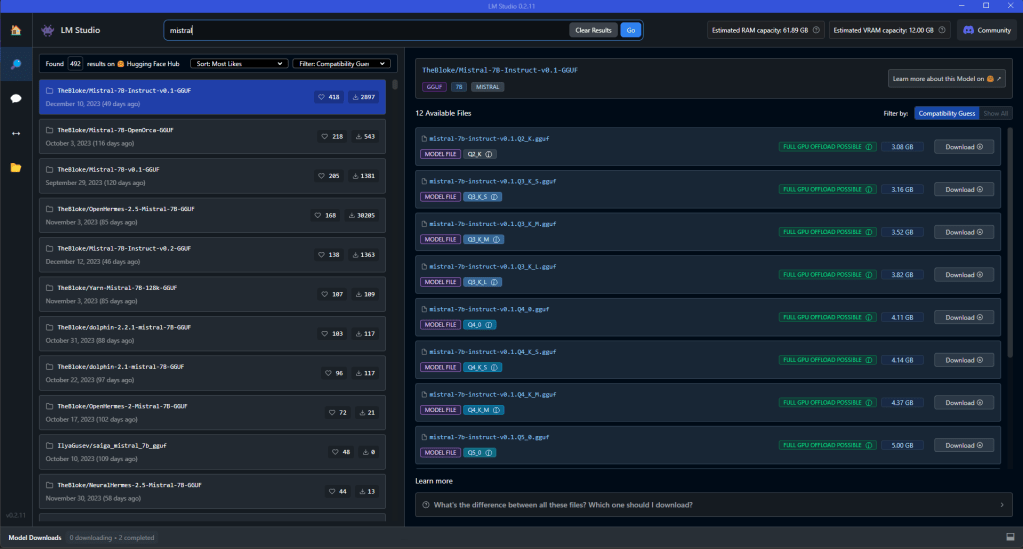Open the My Models folder sidebar icon
The height and width of the screenshot is (549, 1023).
[x=15, y=167]
